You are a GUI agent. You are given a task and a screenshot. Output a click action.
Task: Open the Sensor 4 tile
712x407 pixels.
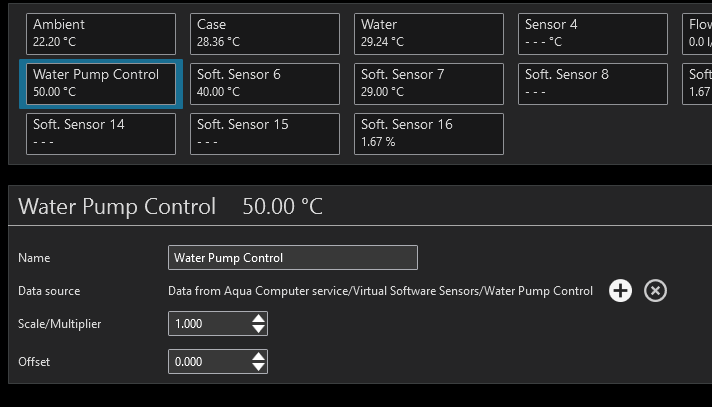[x=593, y=33]
